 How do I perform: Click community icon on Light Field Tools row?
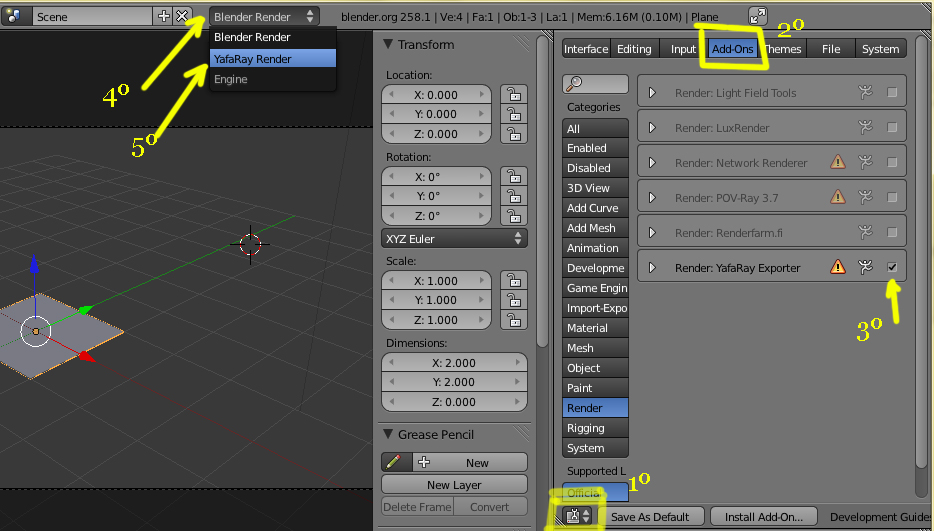[865, 92]
